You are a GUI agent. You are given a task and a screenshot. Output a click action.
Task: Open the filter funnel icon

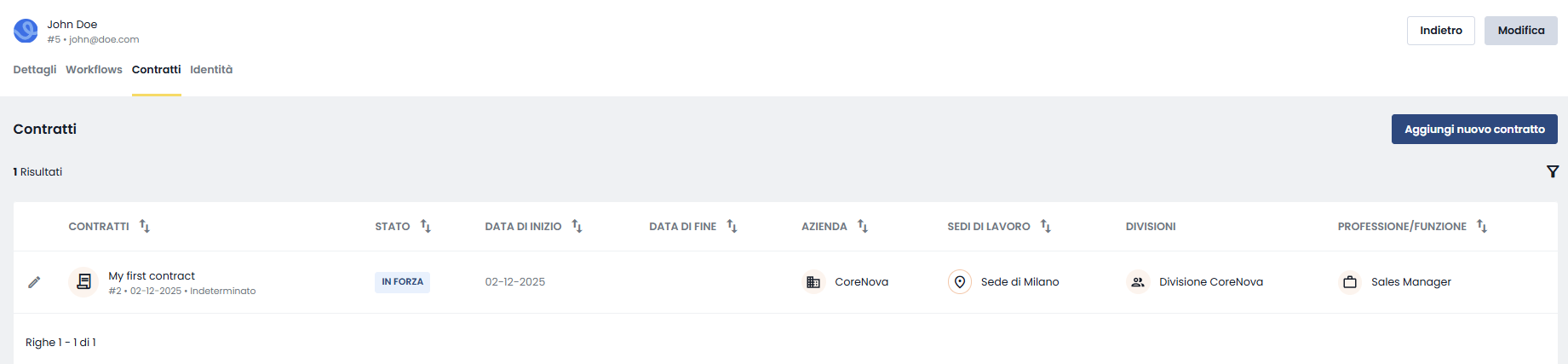(1553, 171)
